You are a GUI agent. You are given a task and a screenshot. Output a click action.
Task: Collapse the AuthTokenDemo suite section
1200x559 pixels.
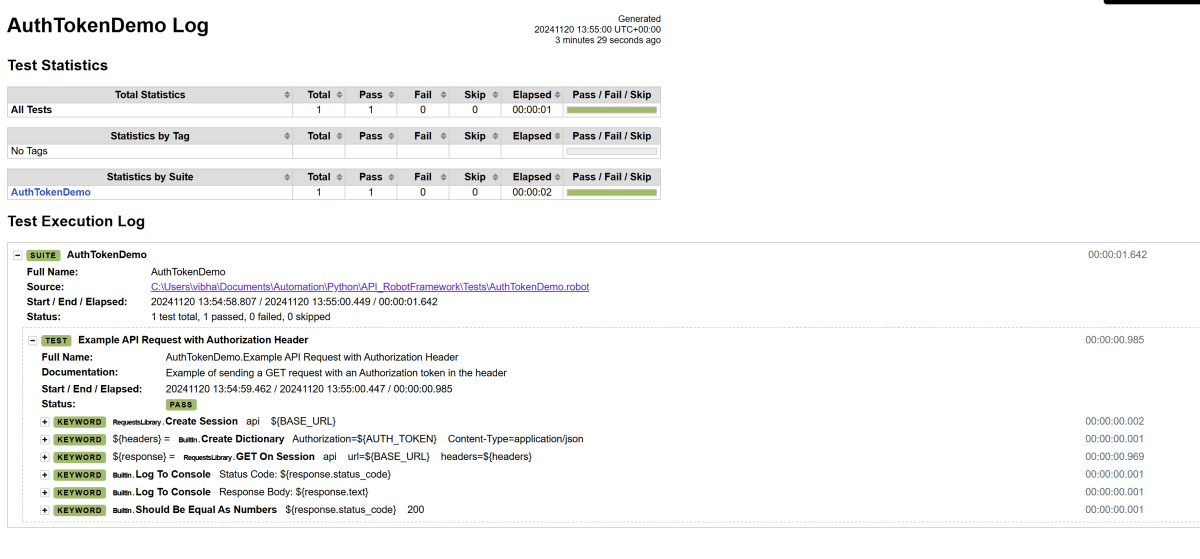18,255
